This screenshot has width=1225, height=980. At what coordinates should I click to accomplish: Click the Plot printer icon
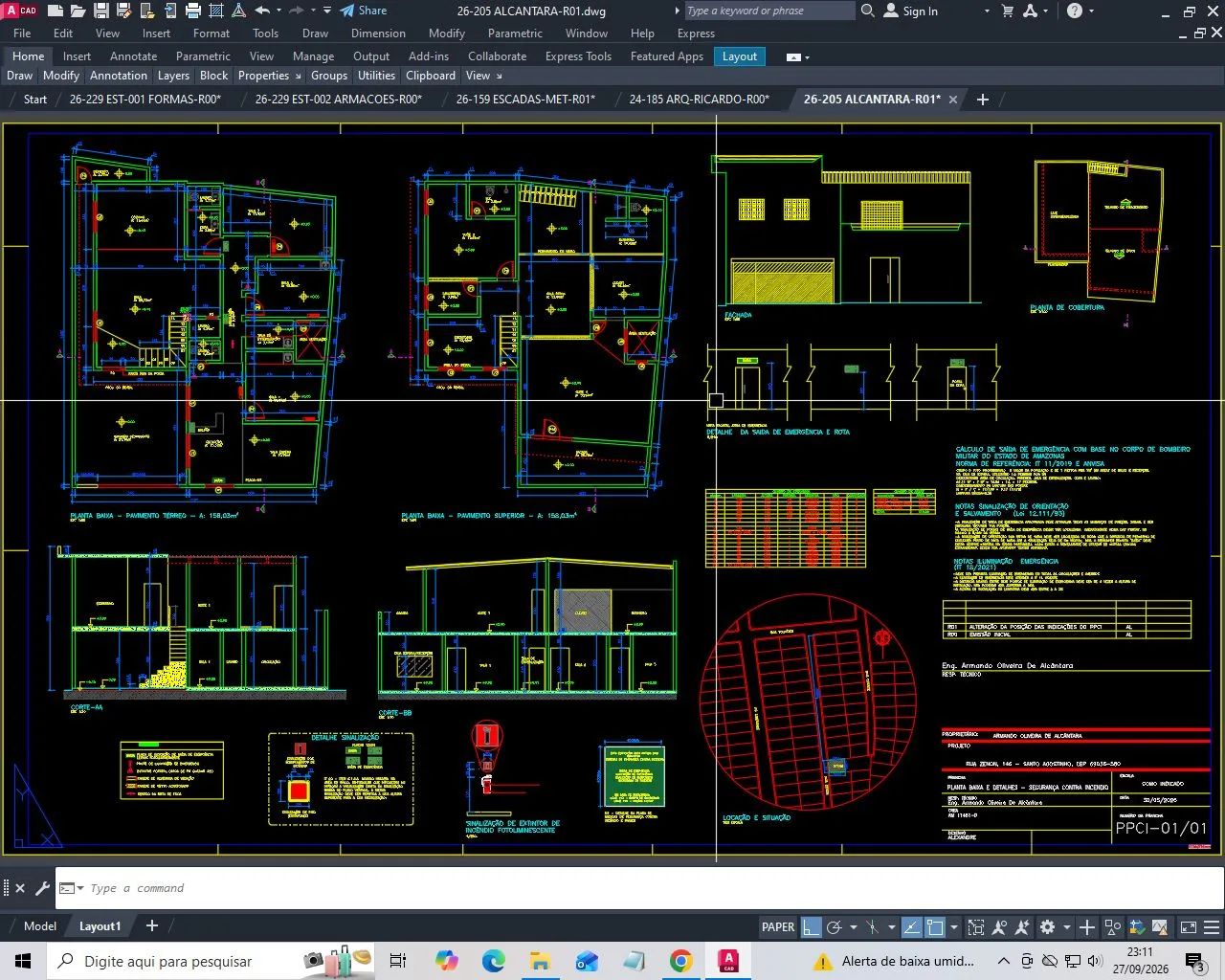[x=193, y=11]
